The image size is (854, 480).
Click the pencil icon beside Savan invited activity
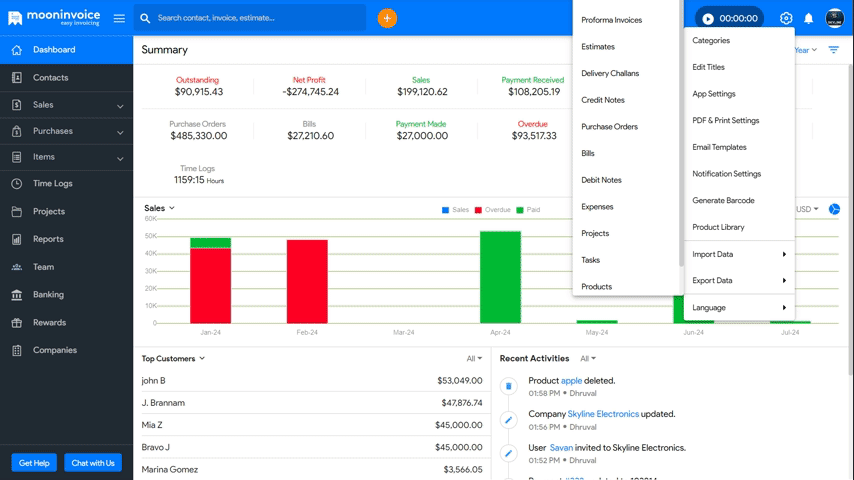509,453
